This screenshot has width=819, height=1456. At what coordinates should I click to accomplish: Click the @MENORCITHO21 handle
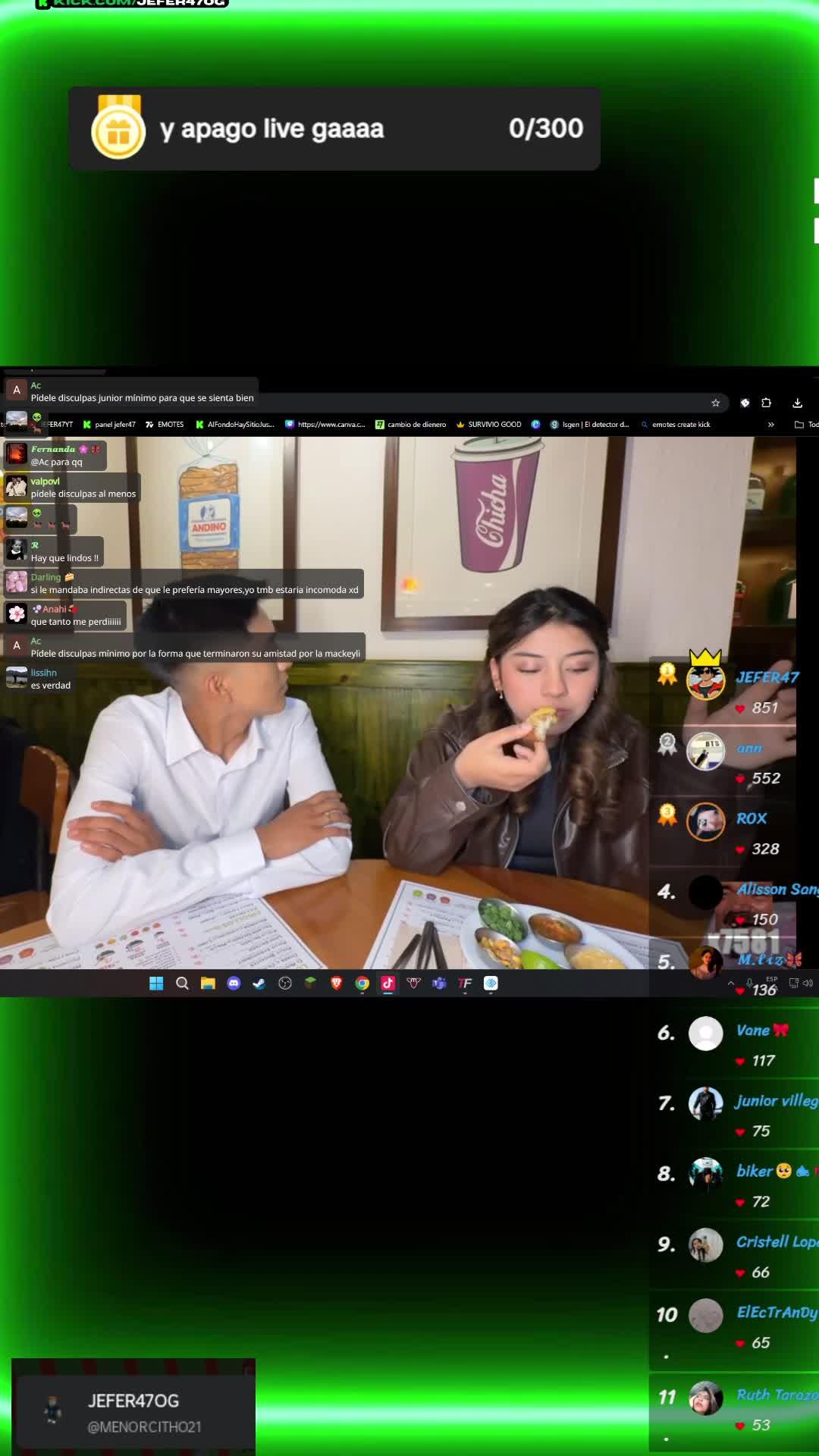pos(144,1427)
